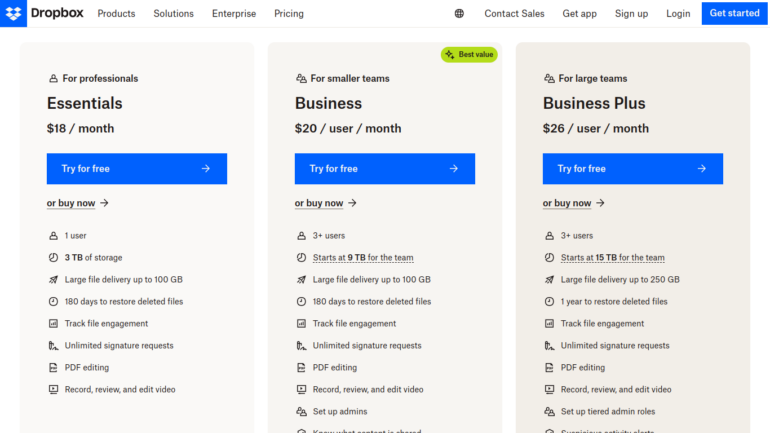Screen dimensions: 770x433
Task: Click the For smaller teams people icon
Action: point(301,79)
